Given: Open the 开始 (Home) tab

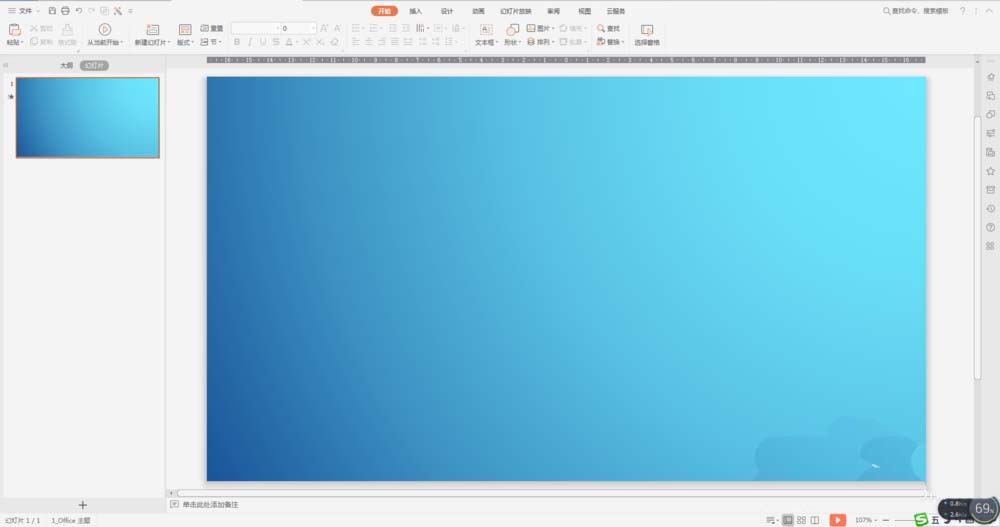Looking at the screenshot, I should (384, 11).
